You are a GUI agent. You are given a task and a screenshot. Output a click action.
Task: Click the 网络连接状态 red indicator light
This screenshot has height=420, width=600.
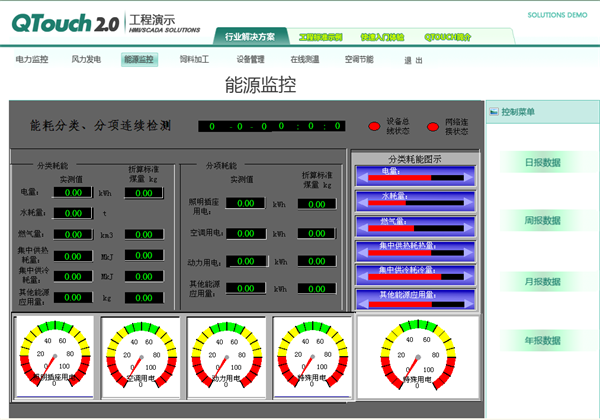[x=433, y=126]
